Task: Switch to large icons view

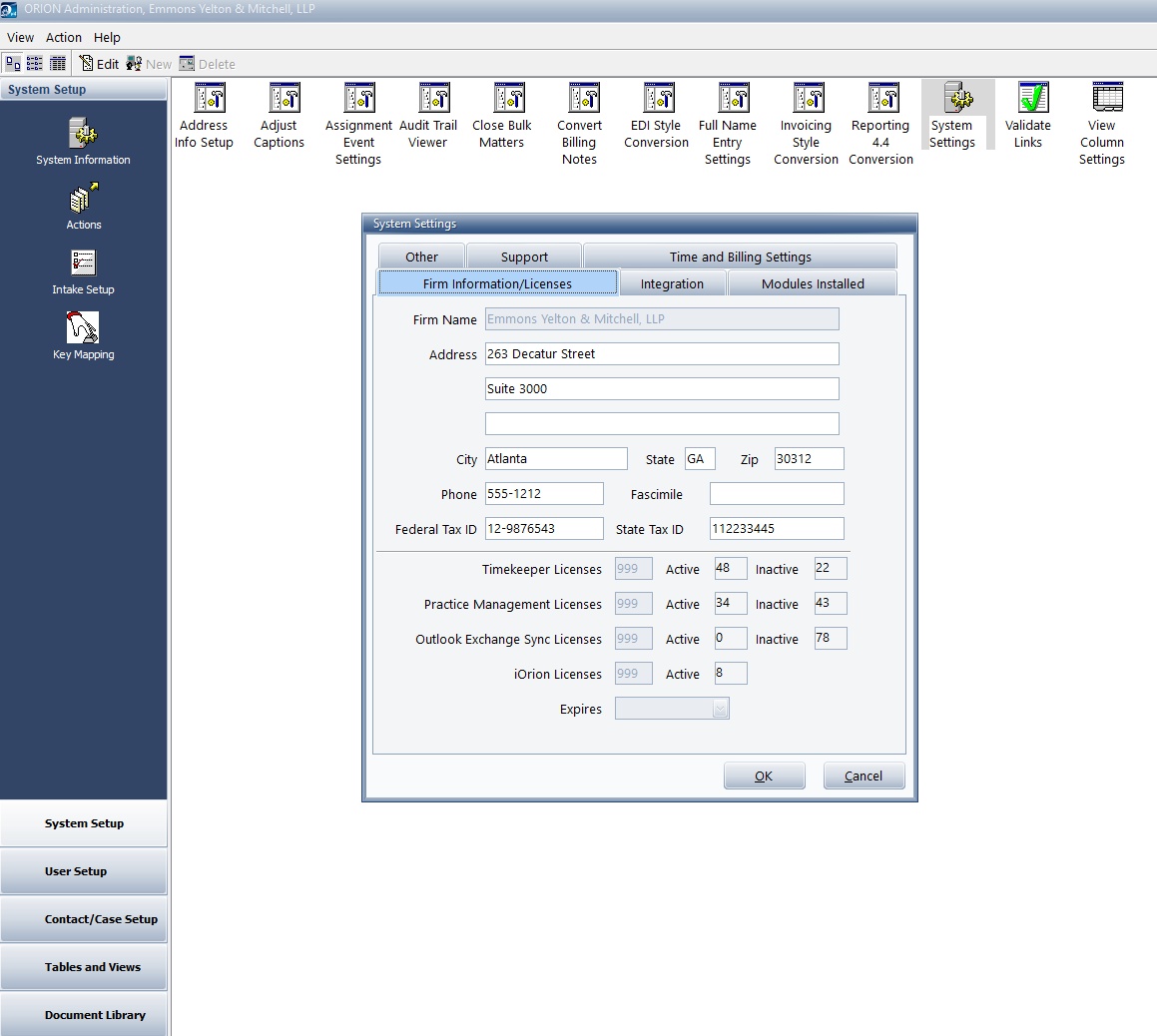Action: click(x=13, y=64)
